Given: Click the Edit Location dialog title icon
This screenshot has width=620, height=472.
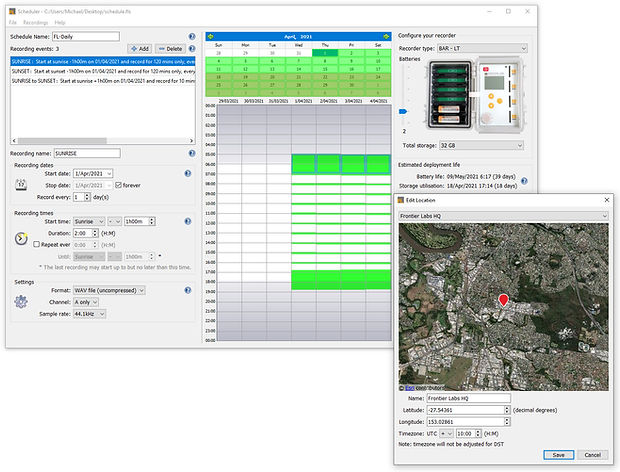Looking at the screenshot, I should (401, 200).
